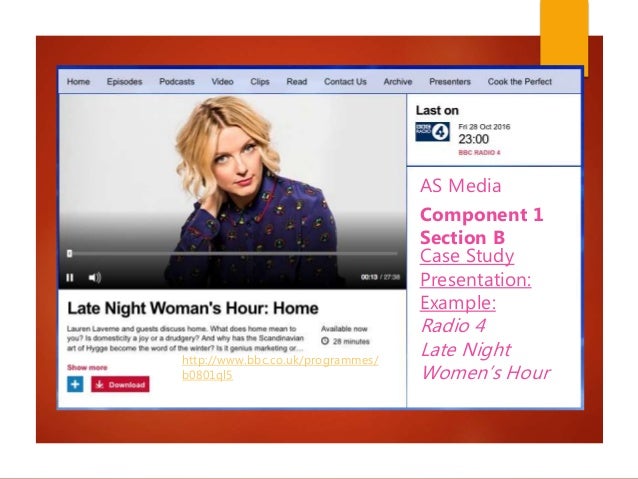Image resolution: width=638 pixels, height=479 pixels.
Task: Open Cook the Perfect link
Action: tap(520, 81)
